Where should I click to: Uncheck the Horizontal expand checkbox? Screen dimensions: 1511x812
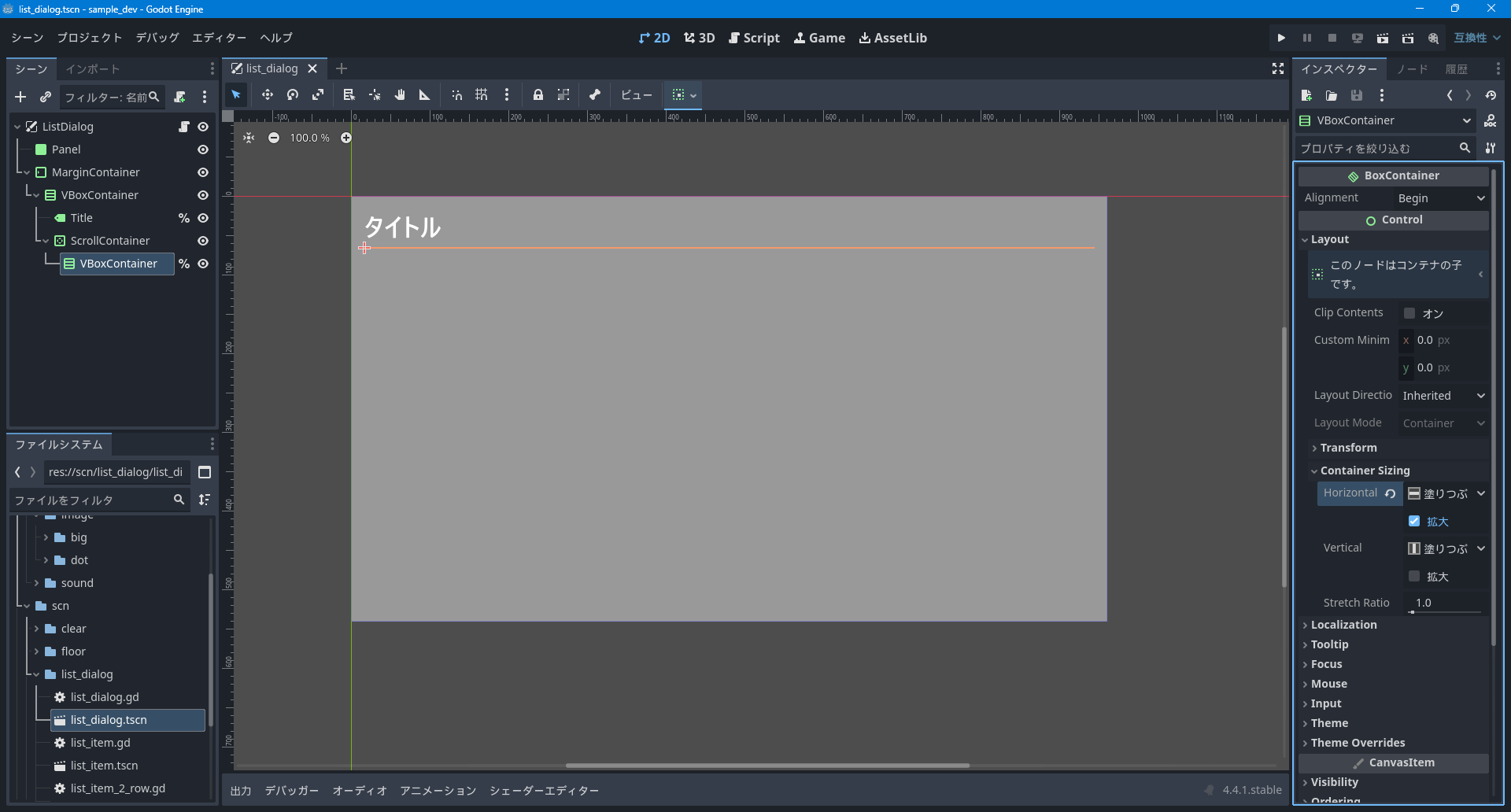click(x=1414, y=522)
